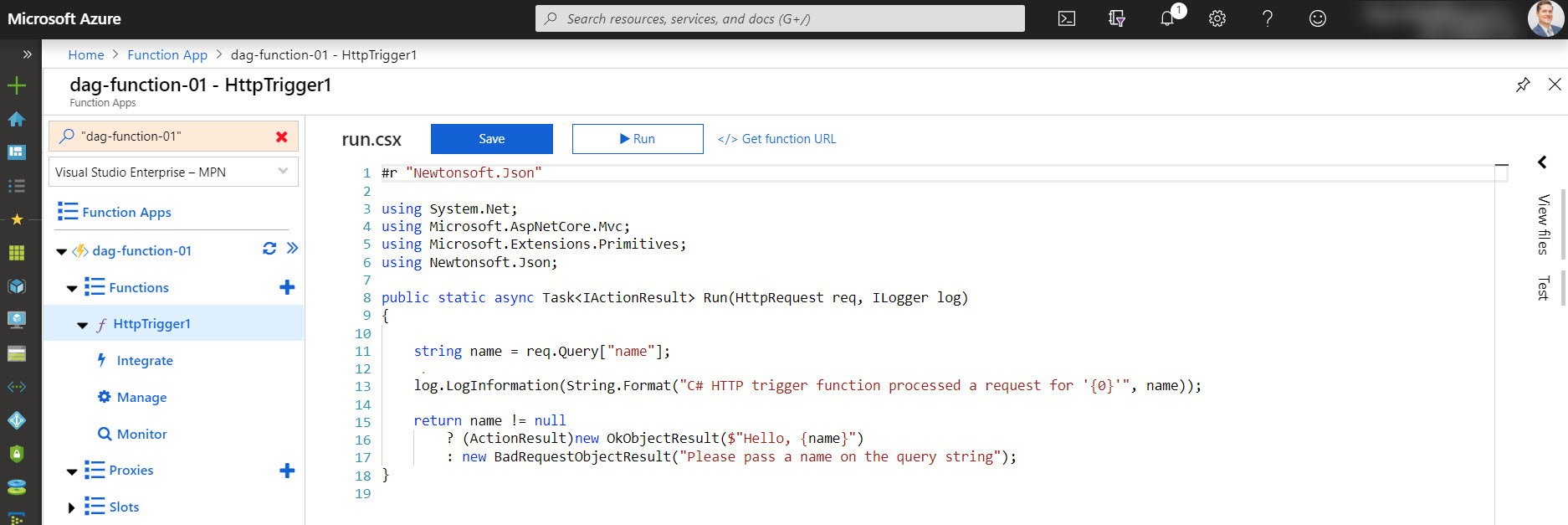
Task: Open dag-function-01 app in tree
Action: pyautogui.click(x=141, y=250)
